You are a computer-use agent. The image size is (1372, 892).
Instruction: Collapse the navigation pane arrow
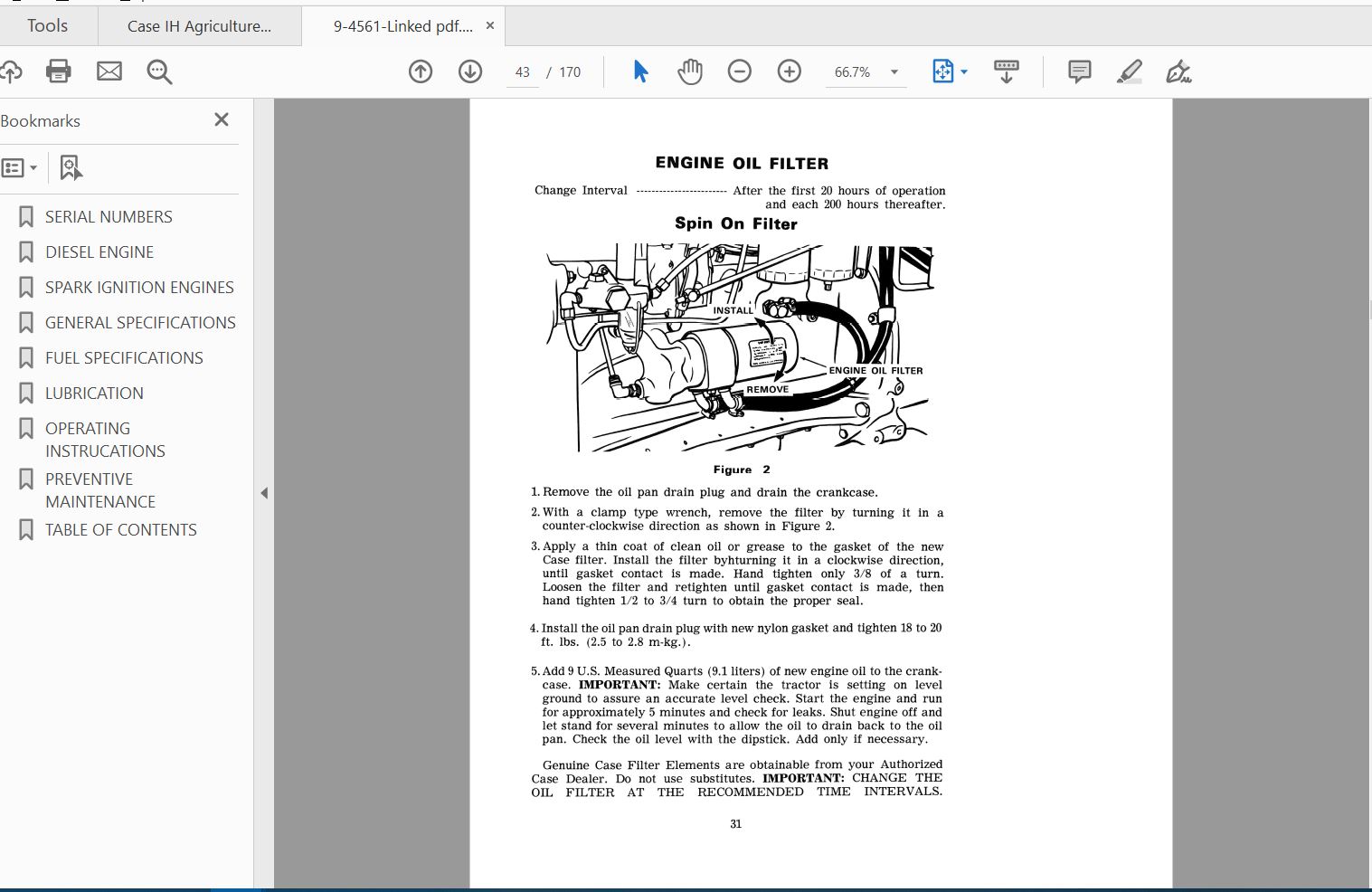click(264, 493)
